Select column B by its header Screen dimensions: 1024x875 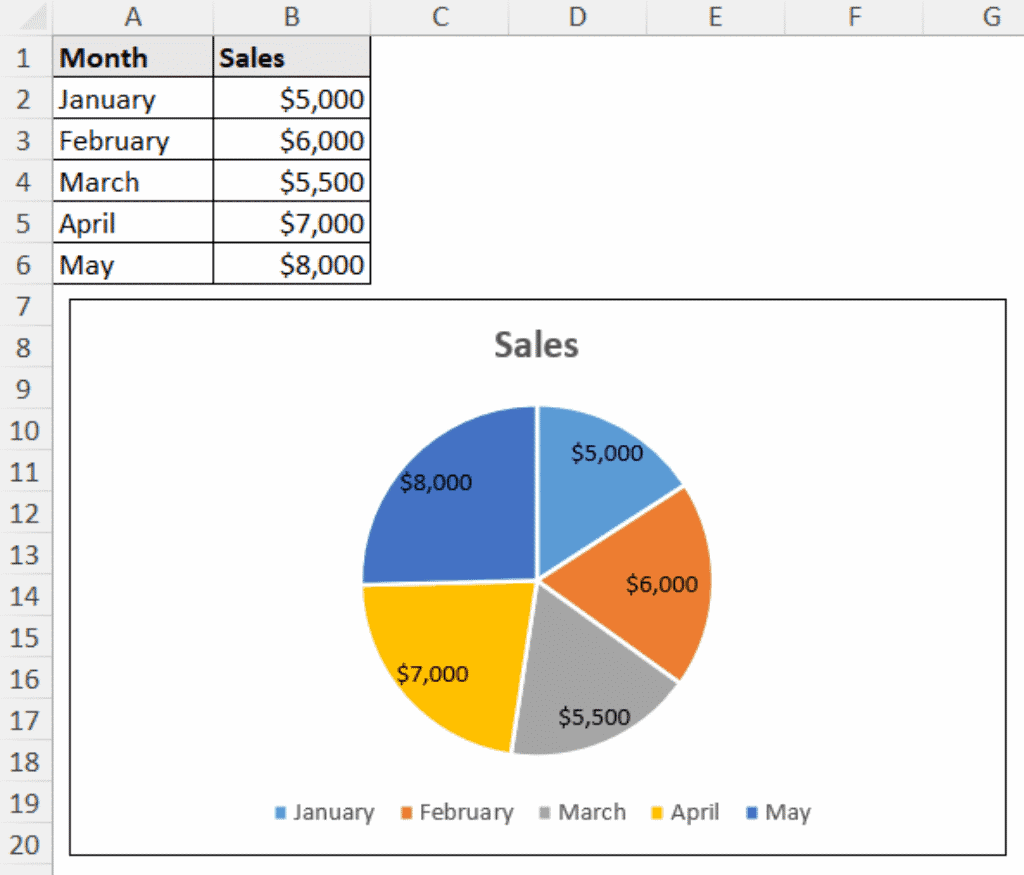tap(291, 15)
